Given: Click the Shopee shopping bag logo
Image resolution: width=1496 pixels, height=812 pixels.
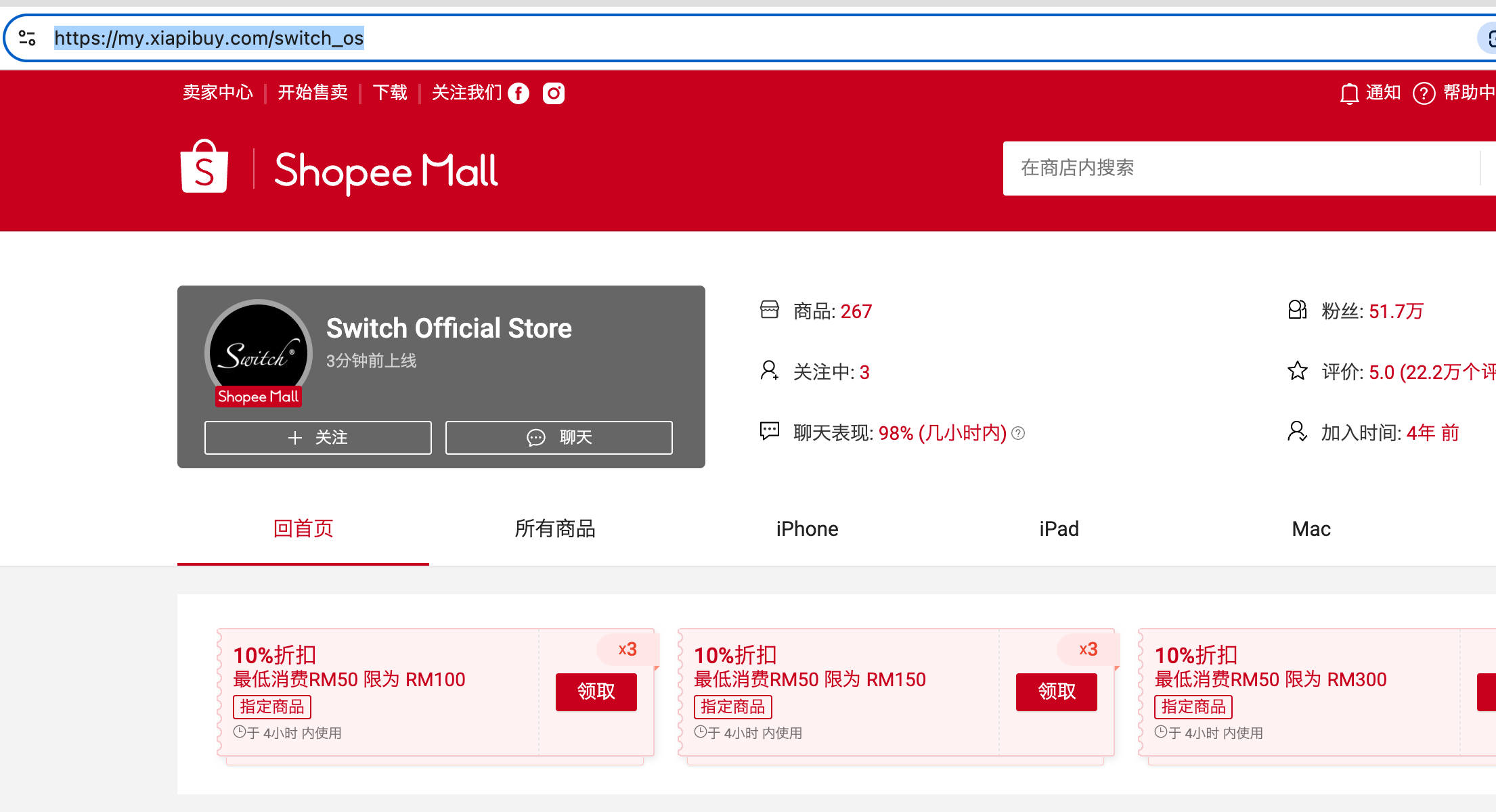Looking at the screenshot, I should 204,166.
